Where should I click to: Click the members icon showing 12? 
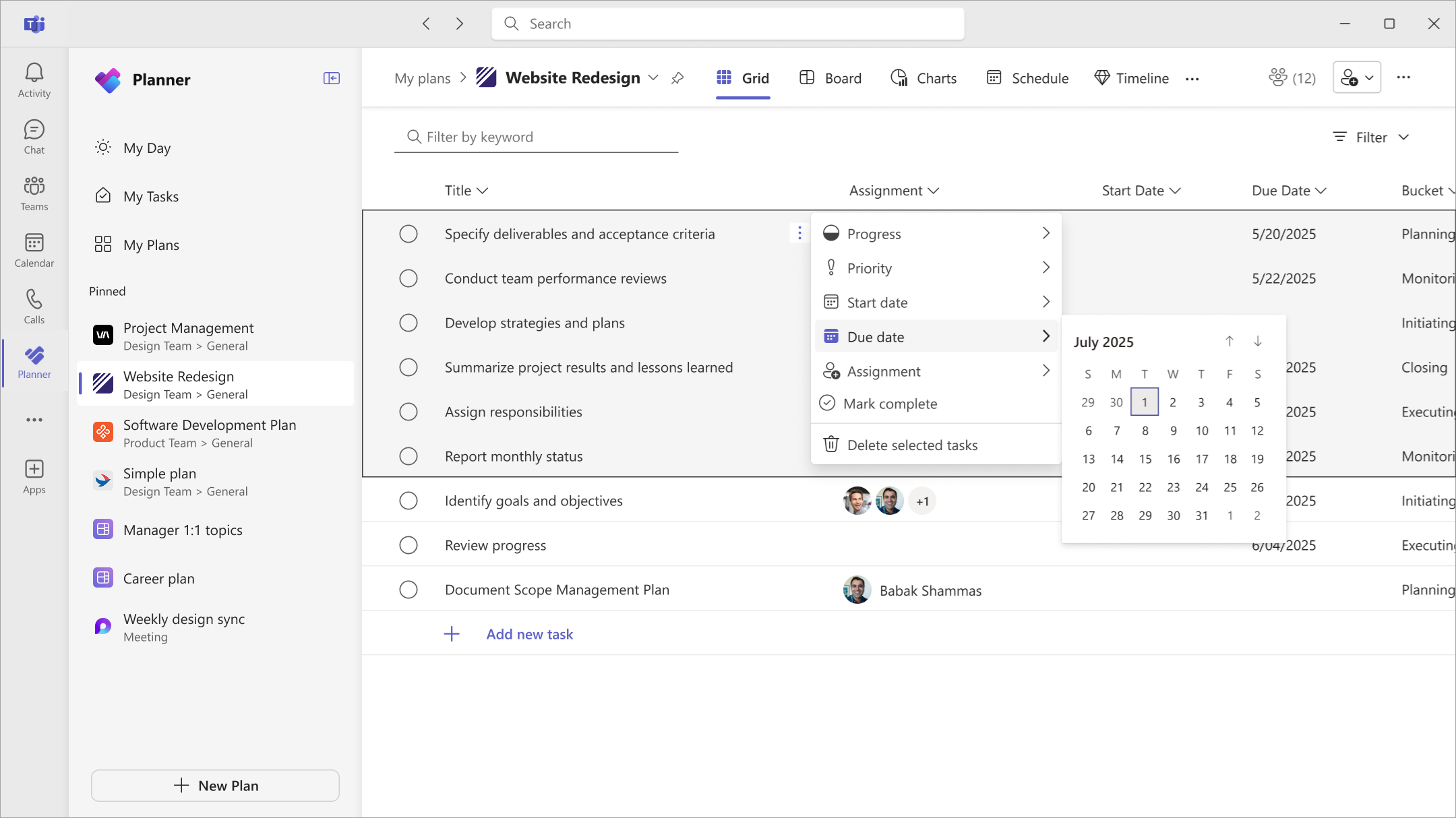(1291, 78)
